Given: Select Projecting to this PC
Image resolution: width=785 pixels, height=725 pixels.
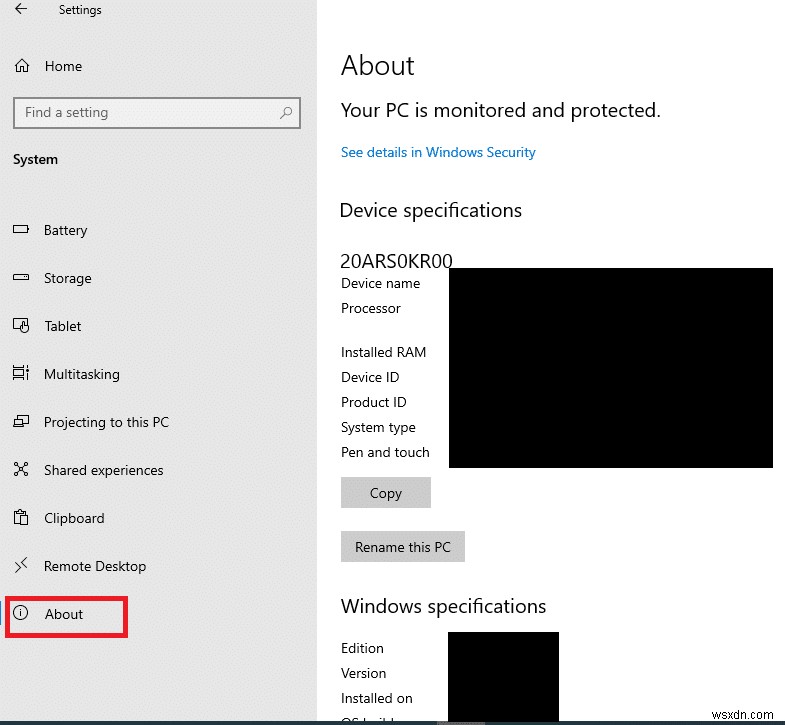Looking at the screenshot, I should coord(106,423).
